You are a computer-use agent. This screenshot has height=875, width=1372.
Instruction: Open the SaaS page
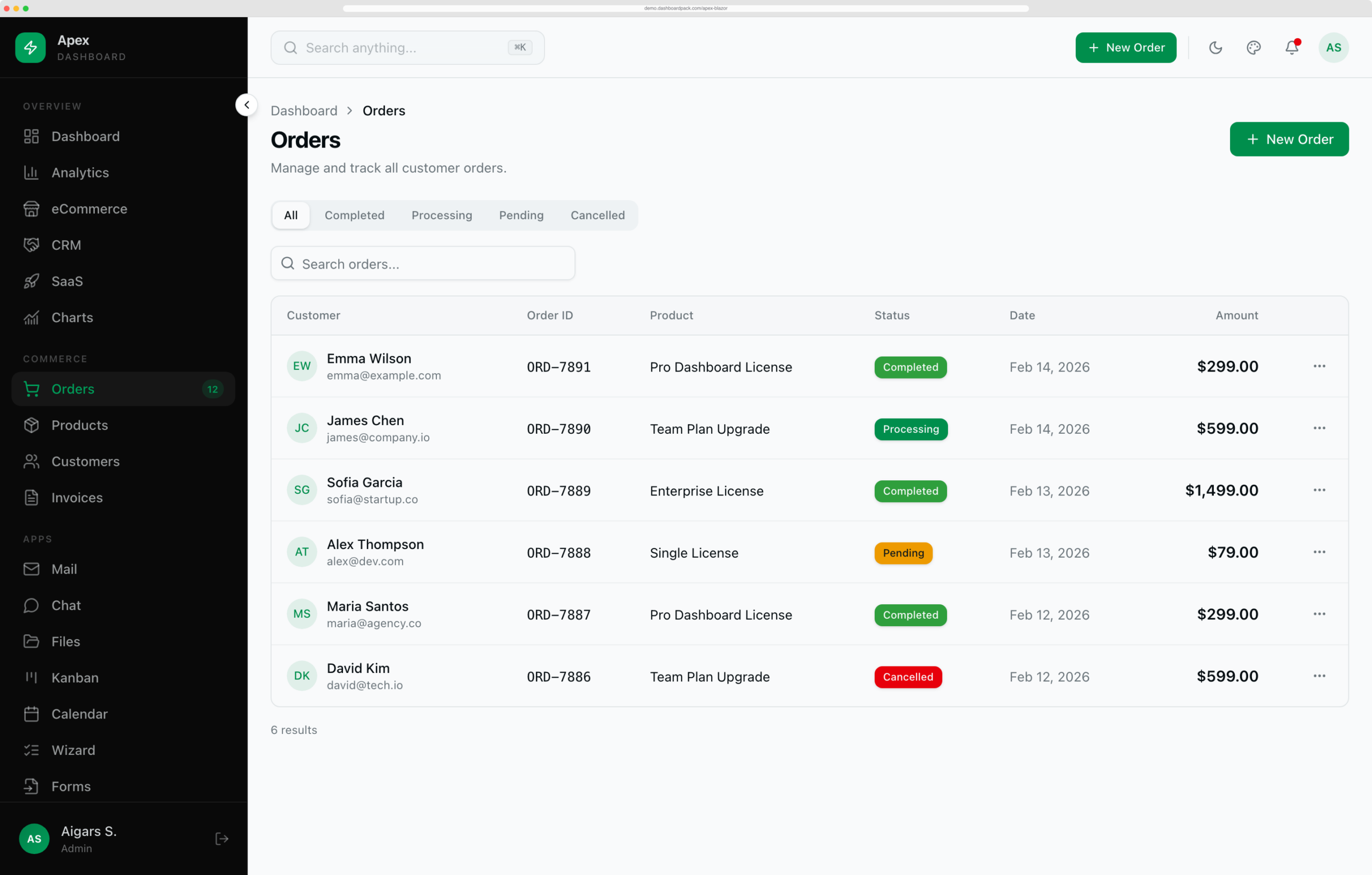123,281
